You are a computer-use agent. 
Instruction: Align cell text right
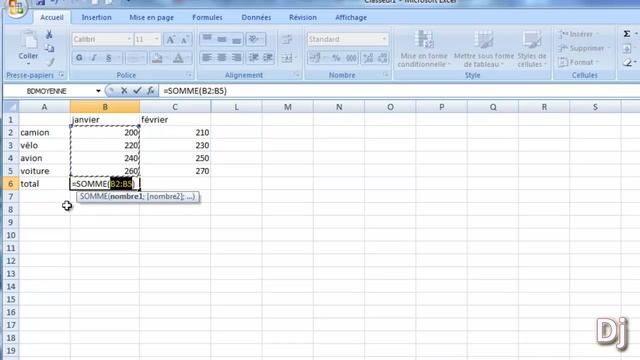coord(236,58)
